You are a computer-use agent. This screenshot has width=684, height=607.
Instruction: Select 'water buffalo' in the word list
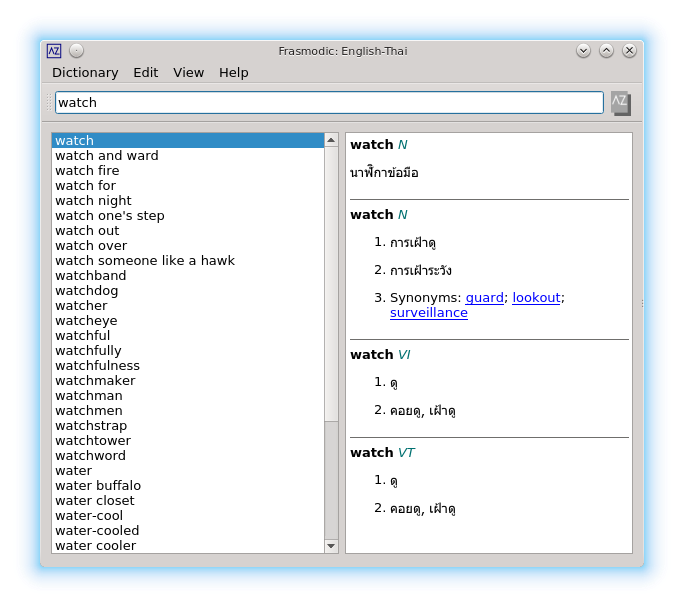click(x=98, y=486)
